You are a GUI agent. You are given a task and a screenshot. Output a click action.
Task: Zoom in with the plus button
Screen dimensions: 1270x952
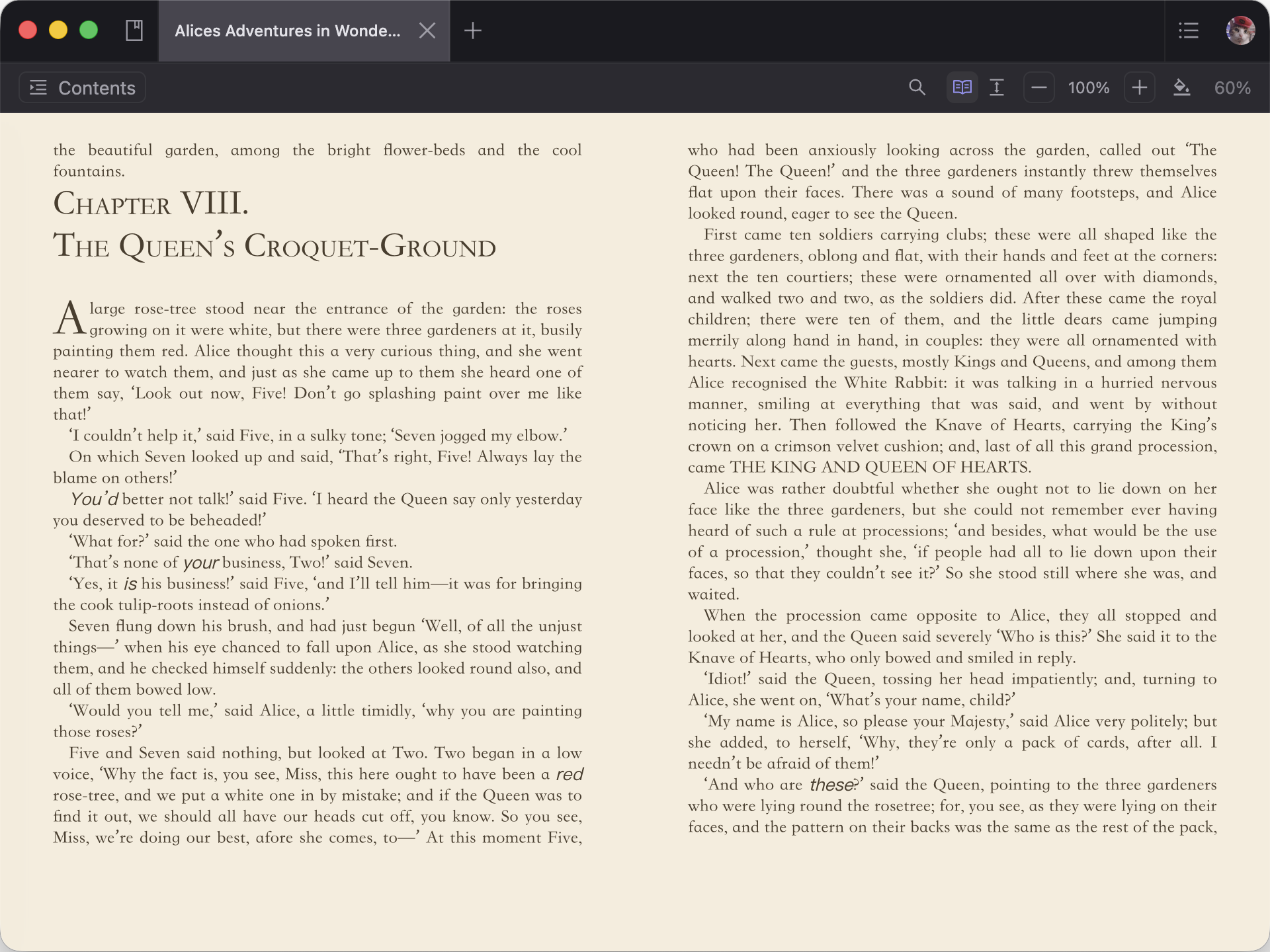point(1140,87)
